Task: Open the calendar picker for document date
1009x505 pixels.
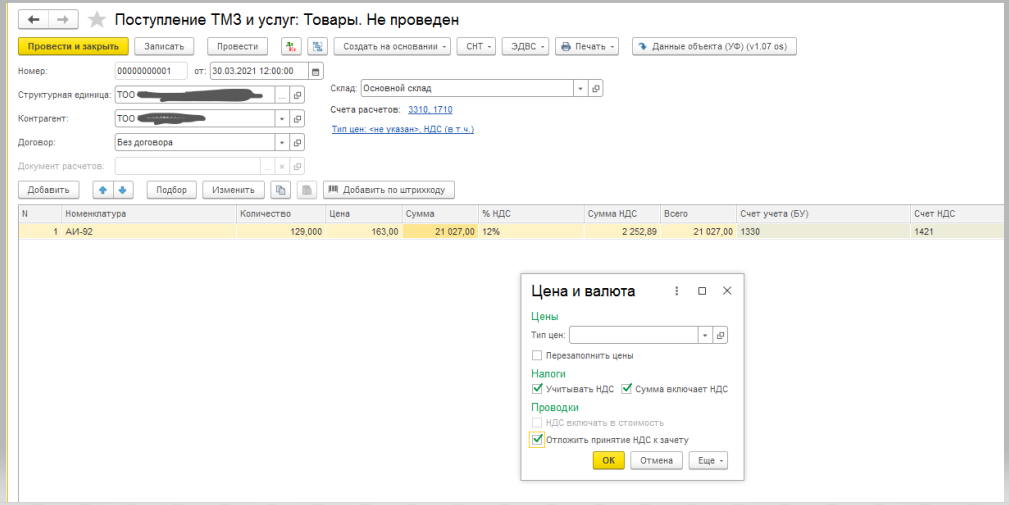Action: (x=316, y=71)
